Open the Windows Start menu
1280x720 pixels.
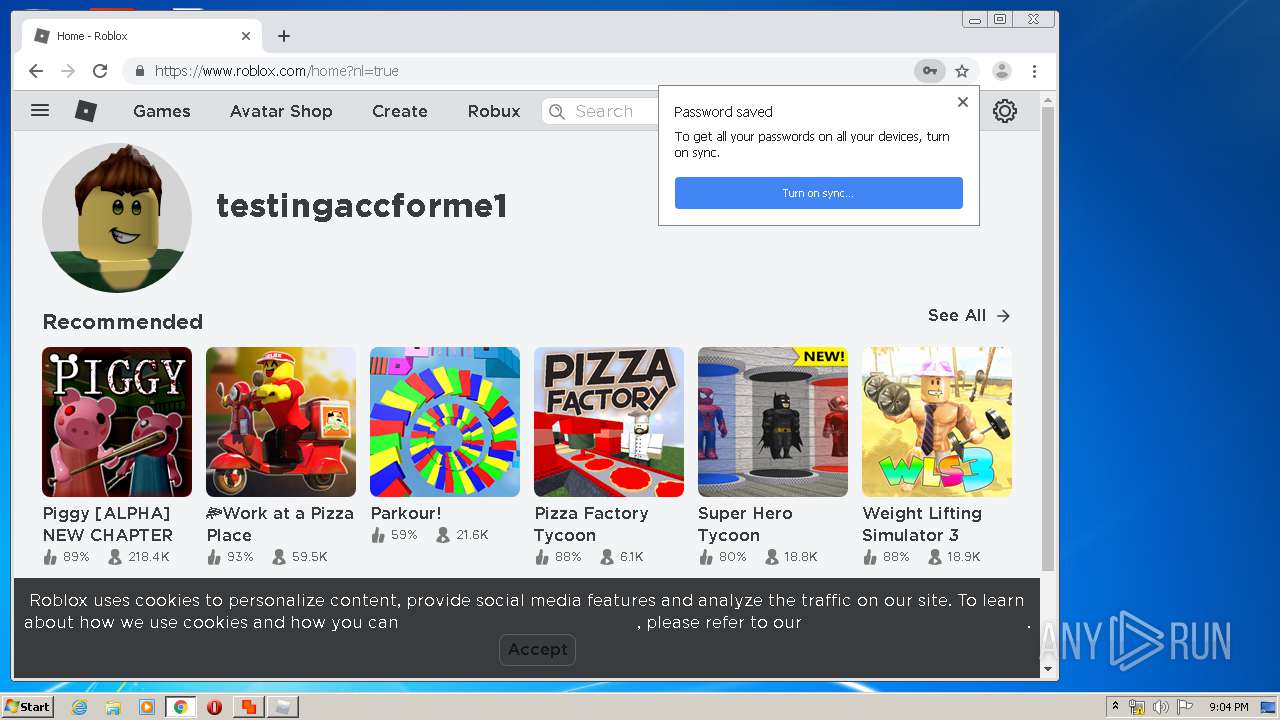coord(28,707)
